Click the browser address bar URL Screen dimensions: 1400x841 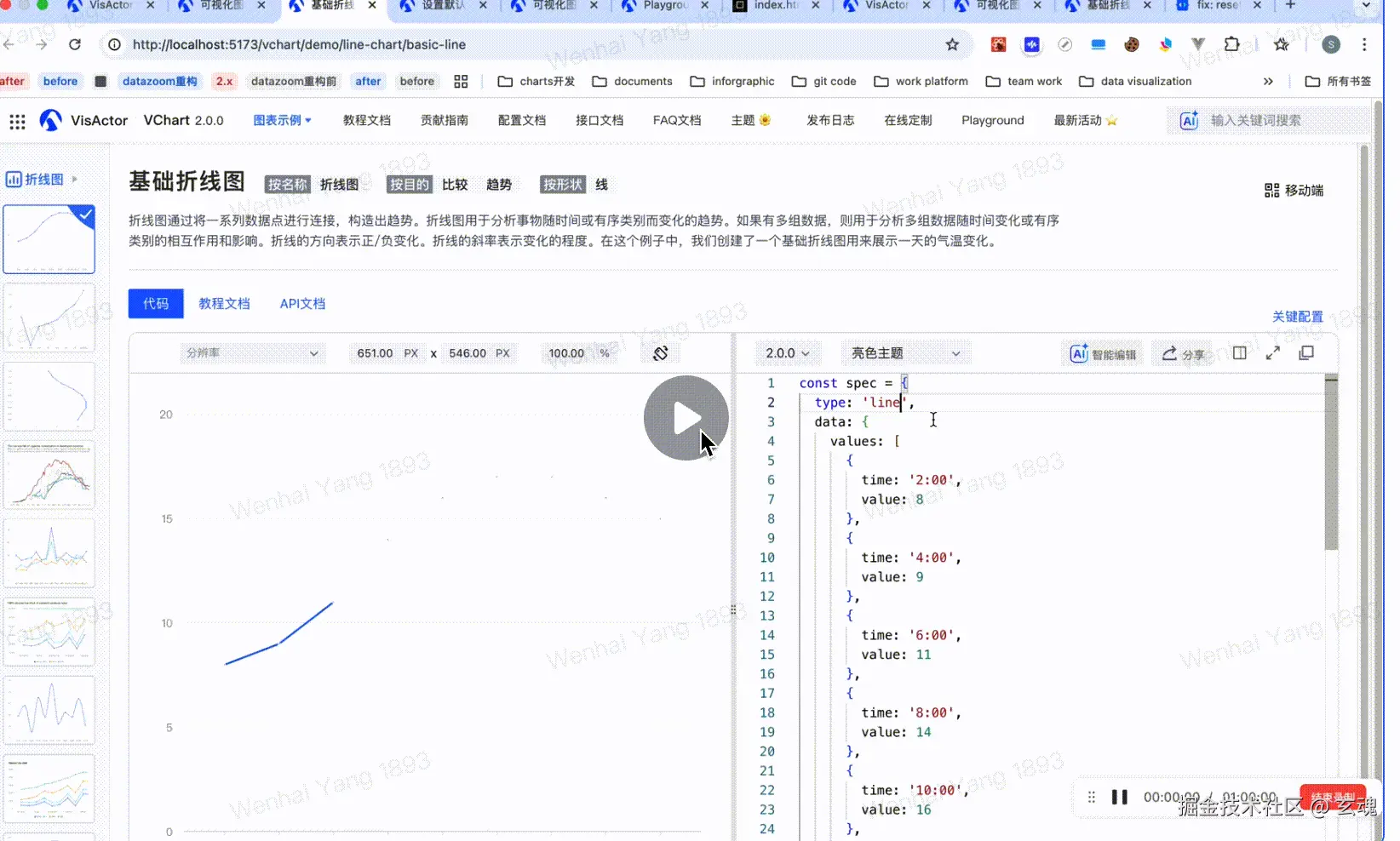click(299, 44)
